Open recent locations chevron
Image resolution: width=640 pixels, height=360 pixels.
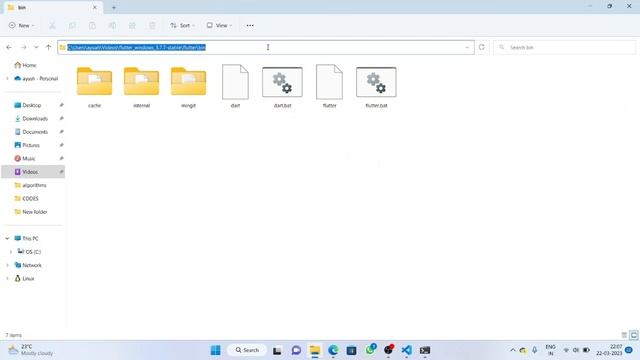pos(36,47)
